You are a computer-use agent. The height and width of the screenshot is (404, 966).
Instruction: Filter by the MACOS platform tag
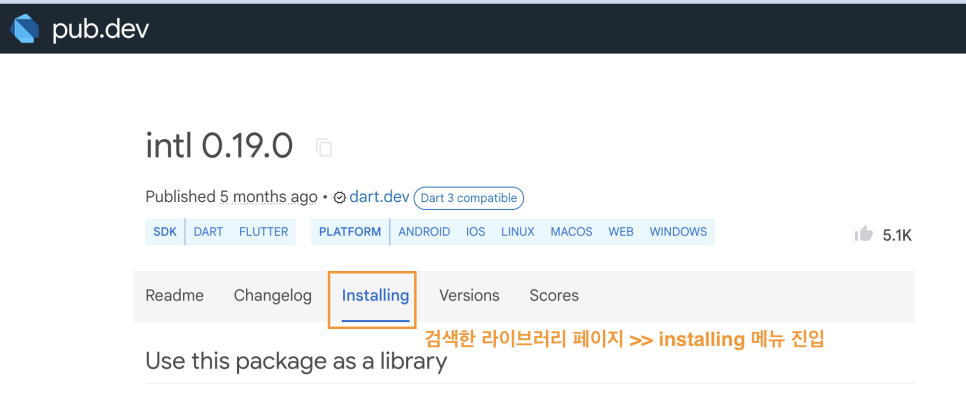point(571,232)
